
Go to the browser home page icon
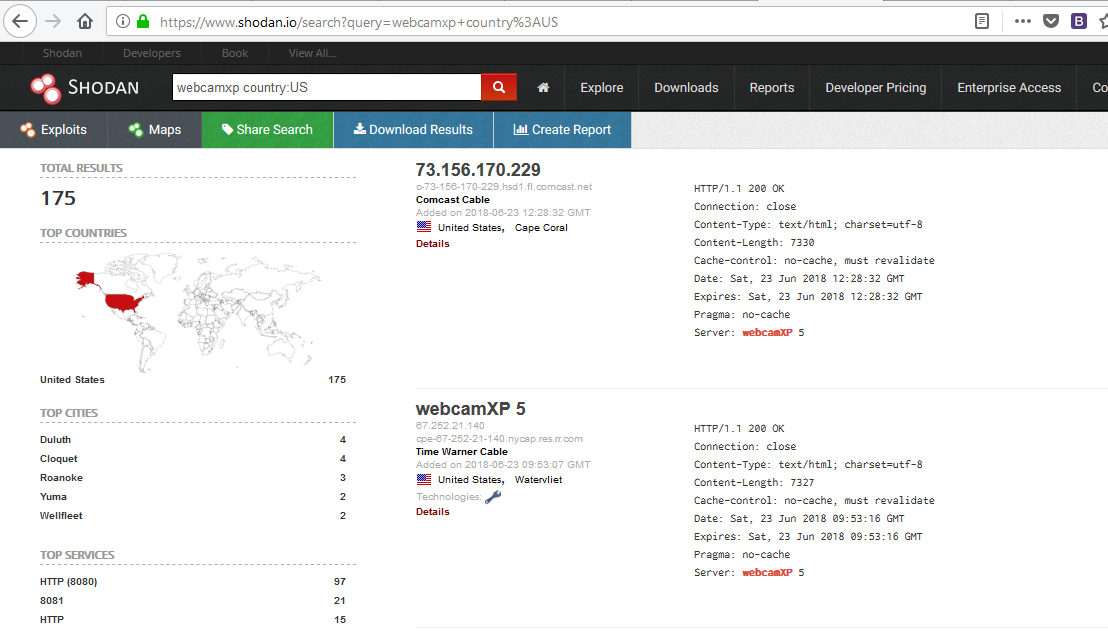click(x=85, y=21)
